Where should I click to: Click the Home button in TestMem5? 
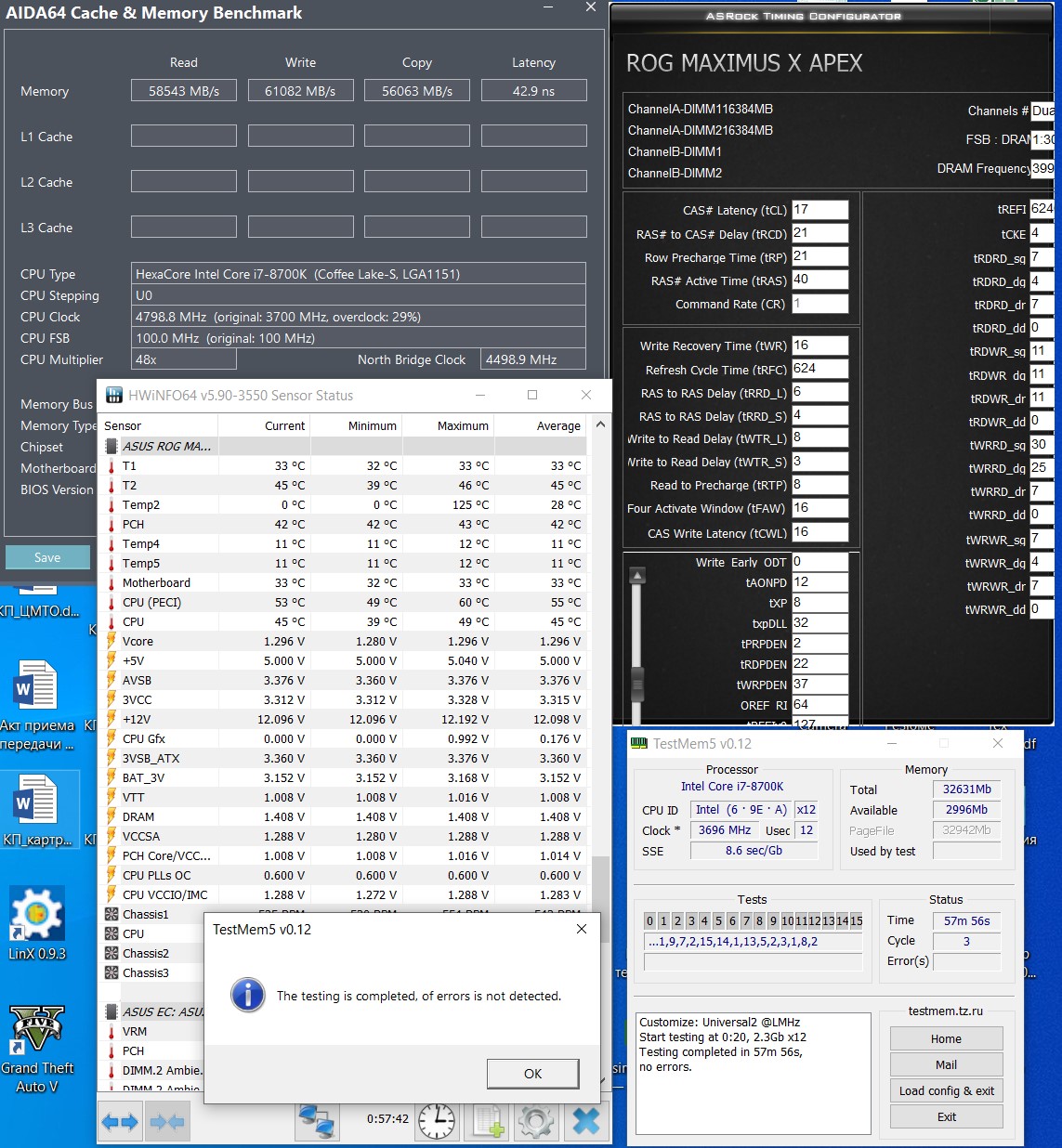coord(946,1038)
